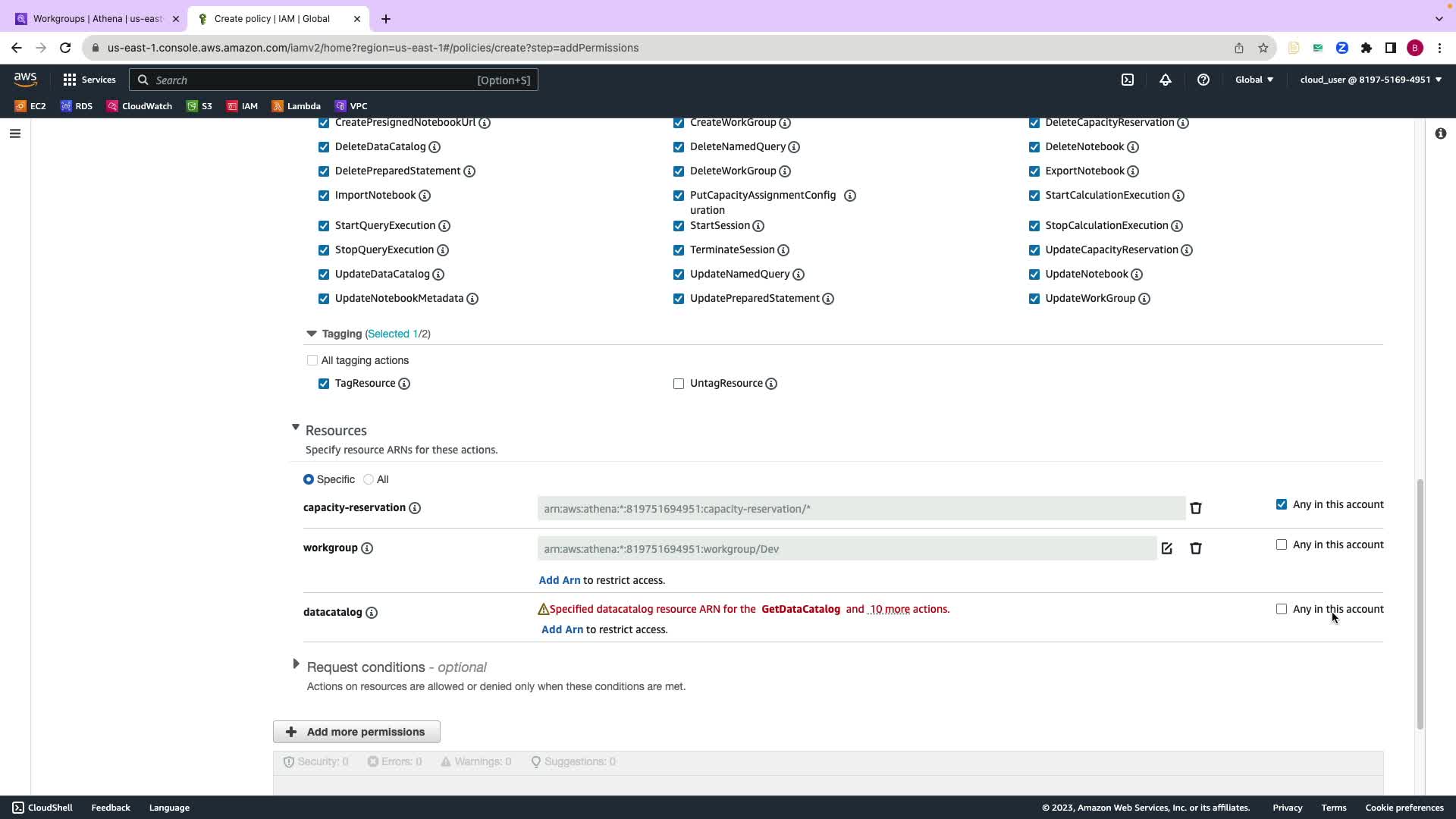Switch to the Athena Workgroups tab
Image resolution: width=1456 pixels, height=819 pixels.
(x=97, y=19)
